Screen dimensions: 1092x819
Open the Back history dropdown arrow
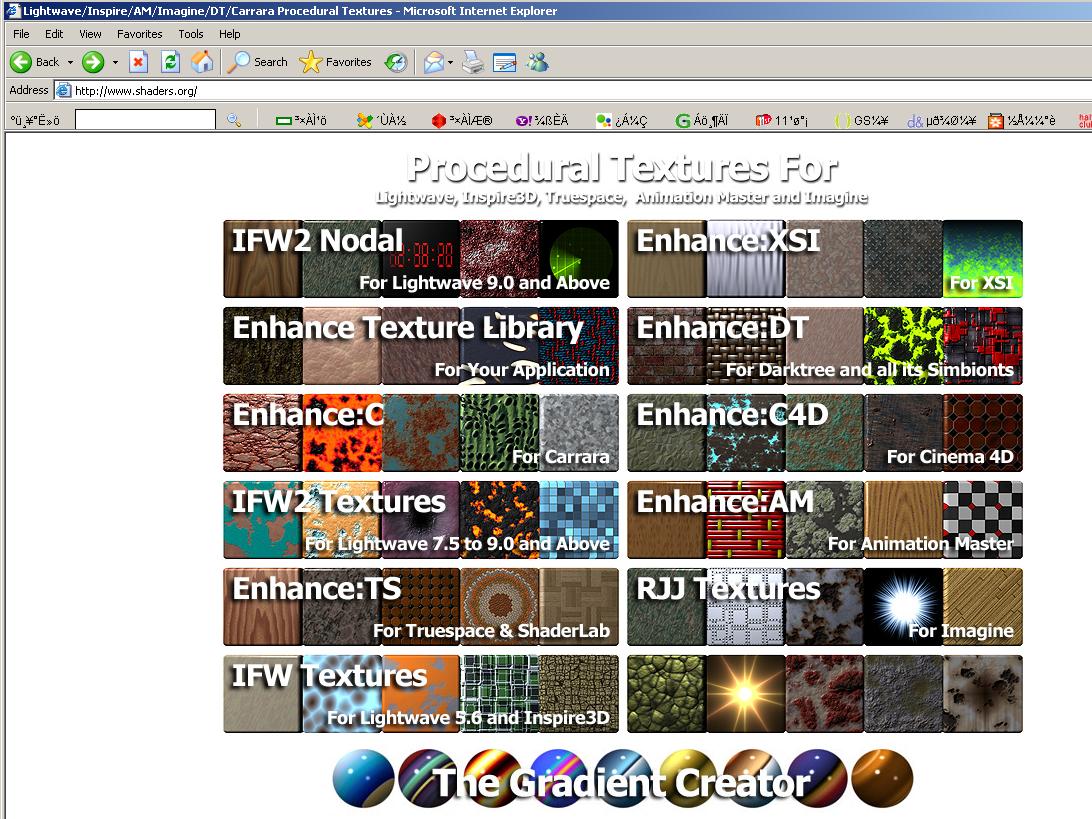point(70,62)
